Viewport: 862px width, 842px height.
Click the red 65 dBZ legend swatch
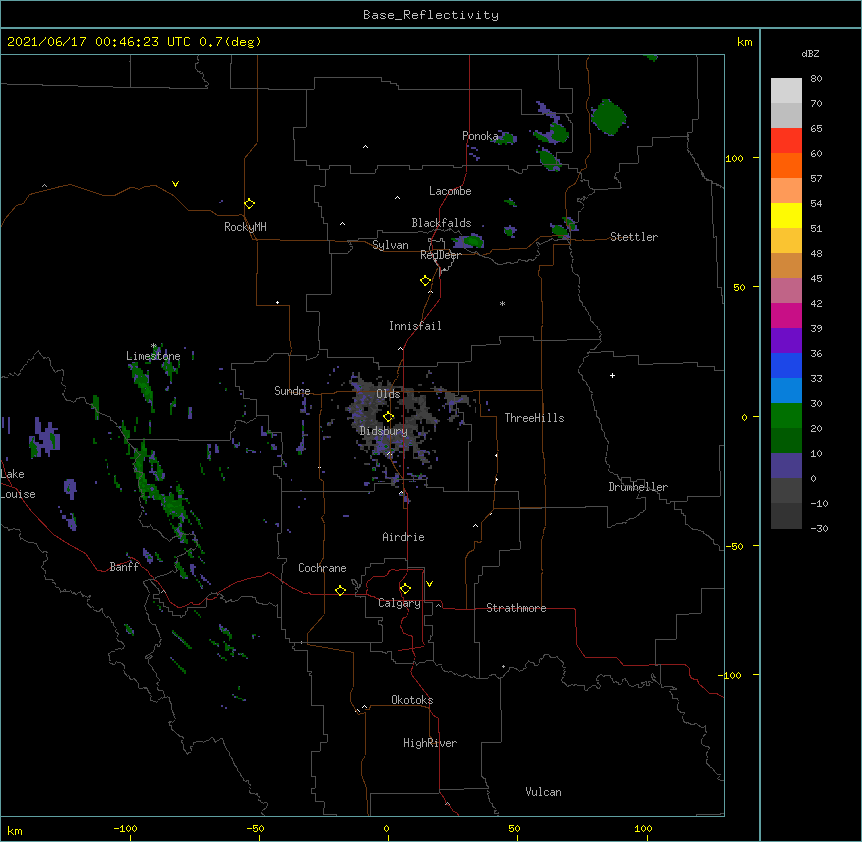click(786, 141)
